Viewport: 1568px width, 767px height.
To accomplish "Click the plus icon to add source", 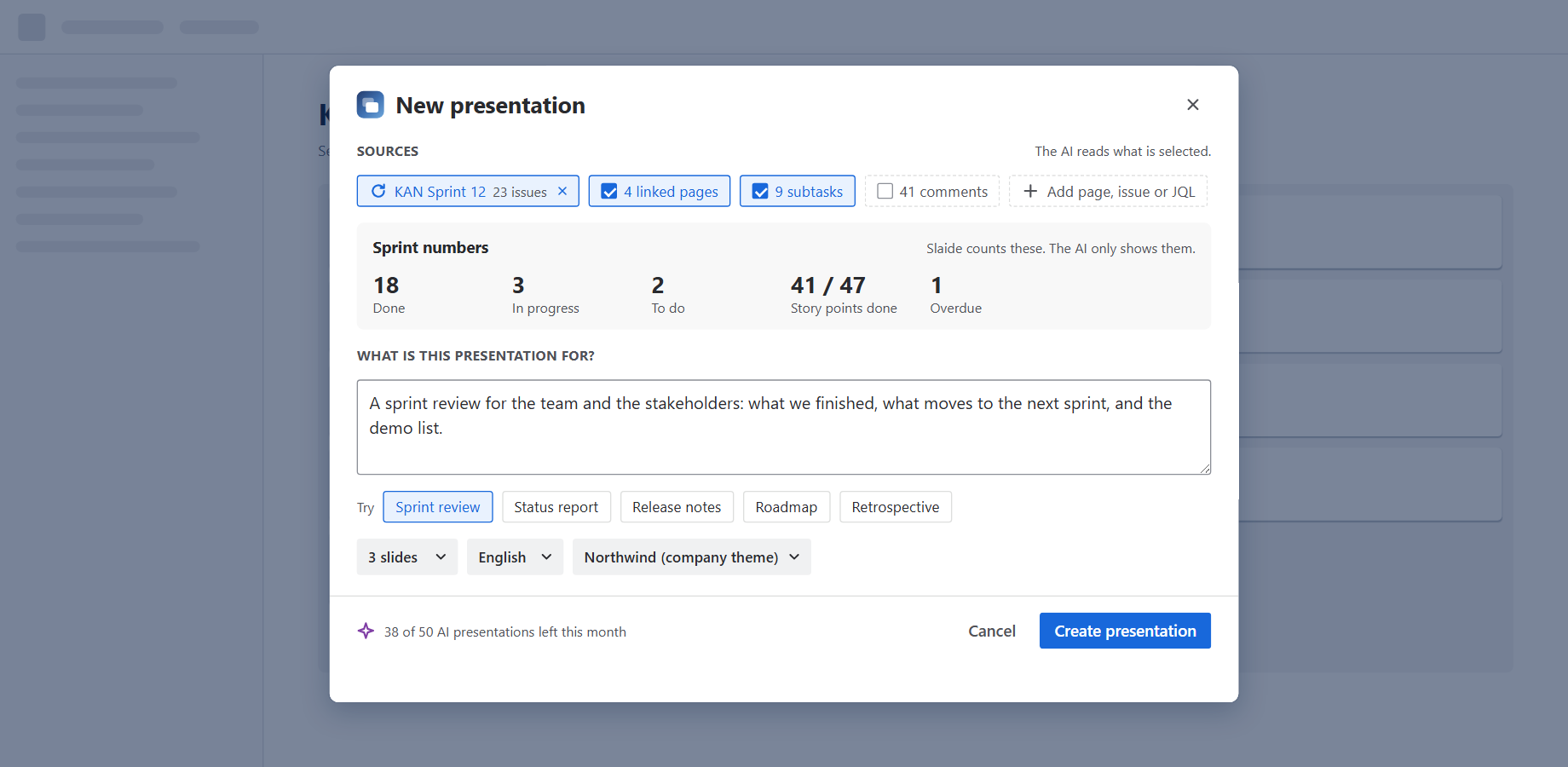I will [x=1030, y=191].
